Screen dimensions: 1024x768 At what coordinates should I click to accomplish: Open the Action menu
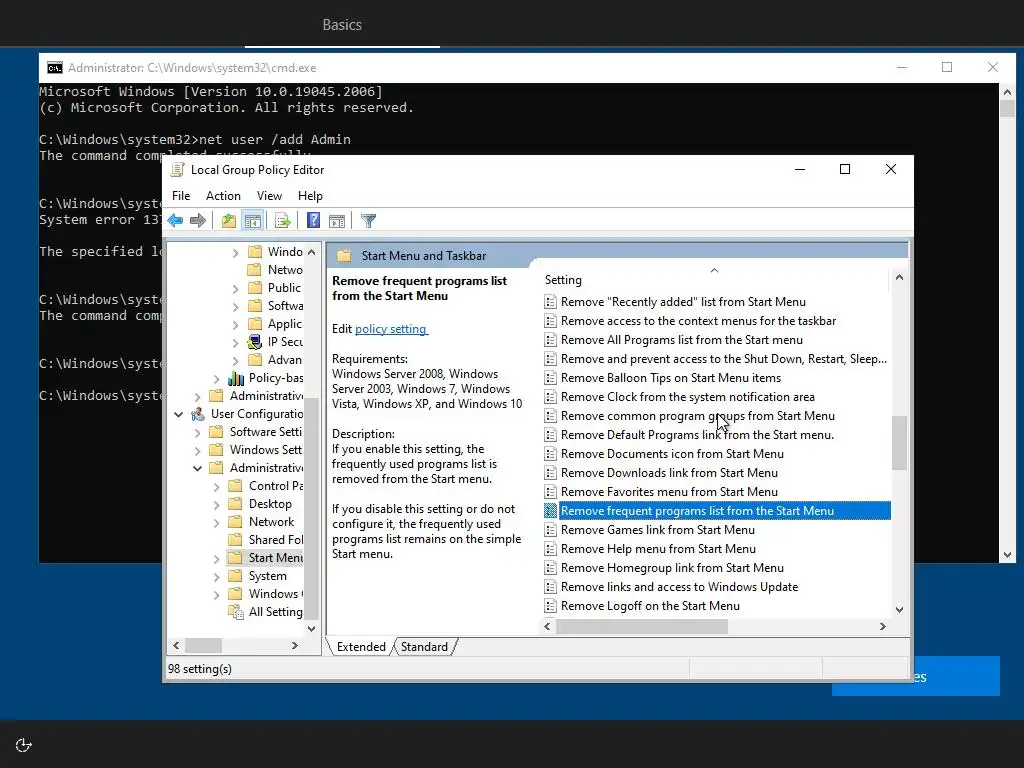223,196
